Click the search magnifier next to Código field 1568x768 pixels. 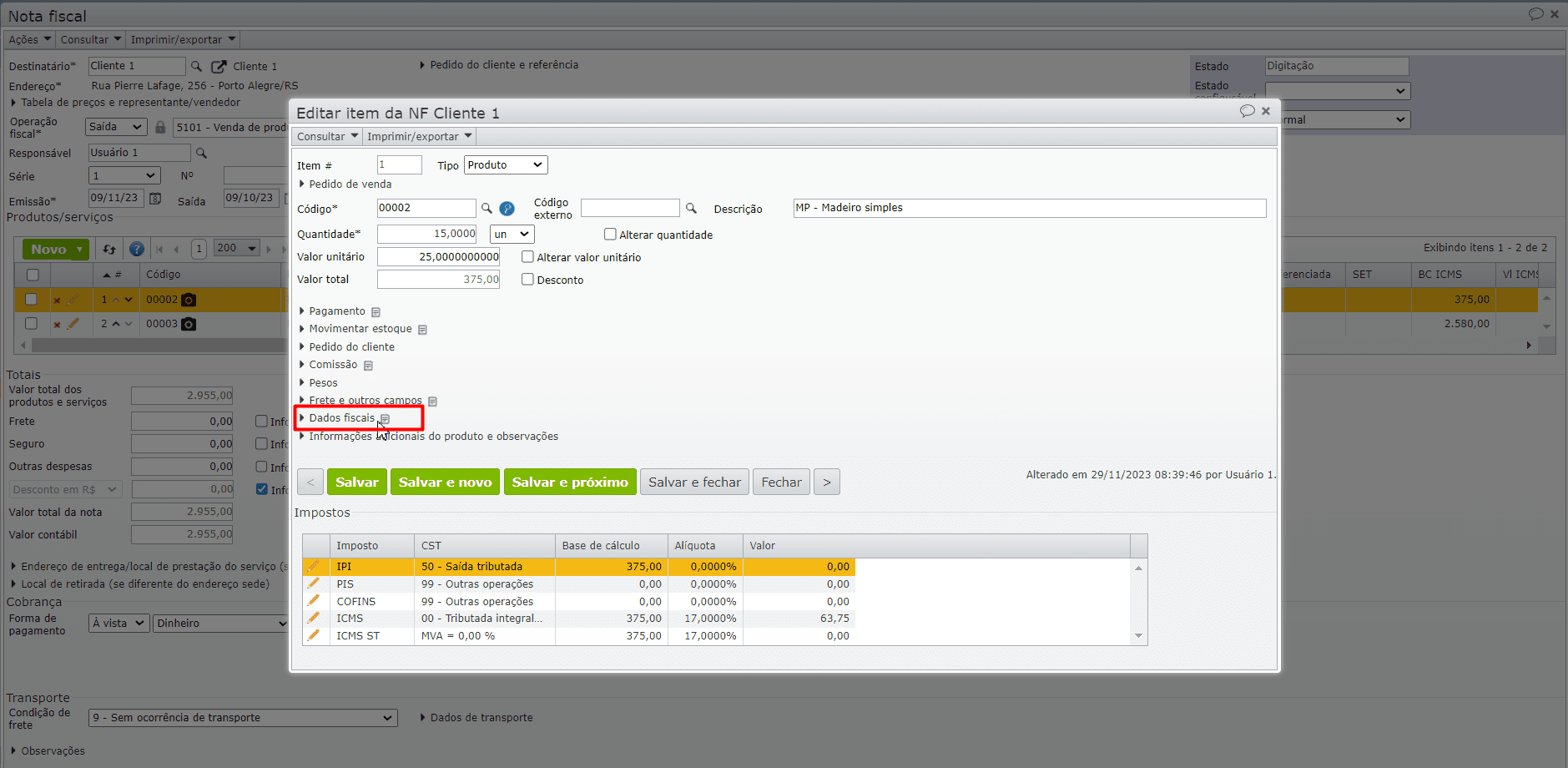coord(487,208)
